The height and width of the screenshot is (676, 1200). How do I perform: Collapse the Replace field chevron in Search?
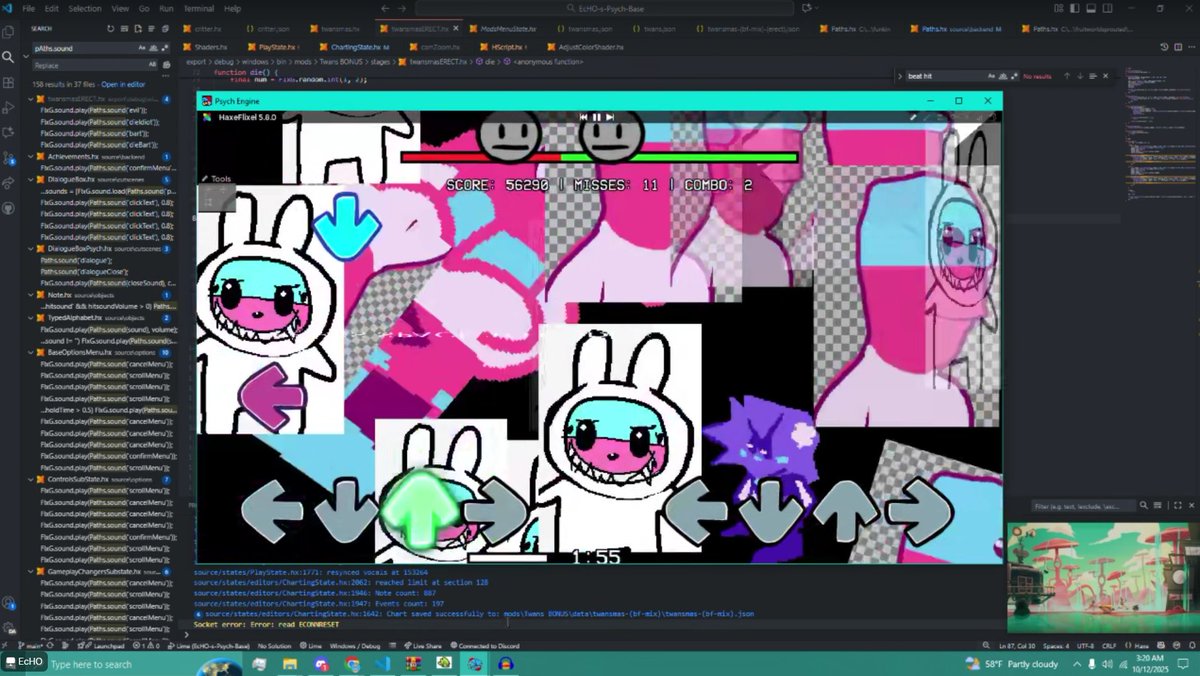pos(26,56)
